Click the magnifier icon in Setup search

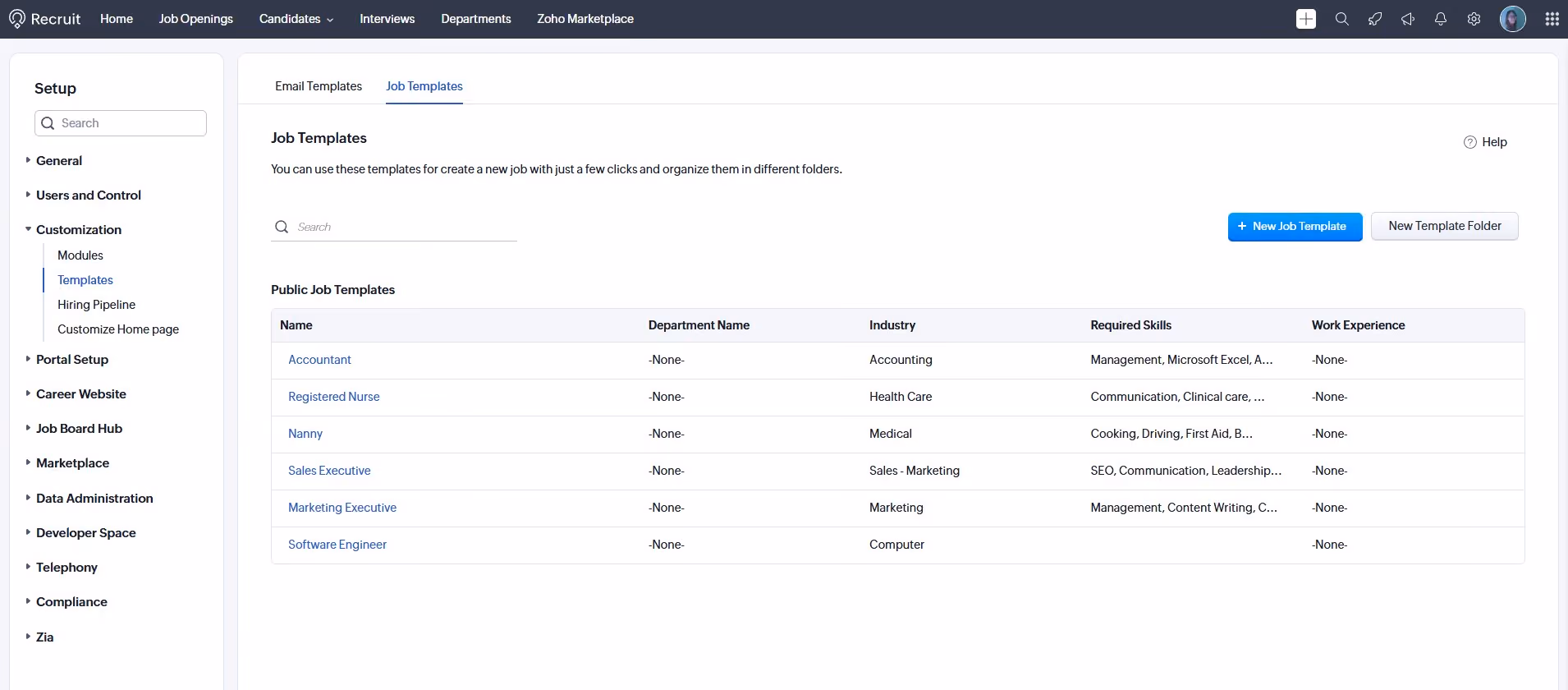(48, 123)
